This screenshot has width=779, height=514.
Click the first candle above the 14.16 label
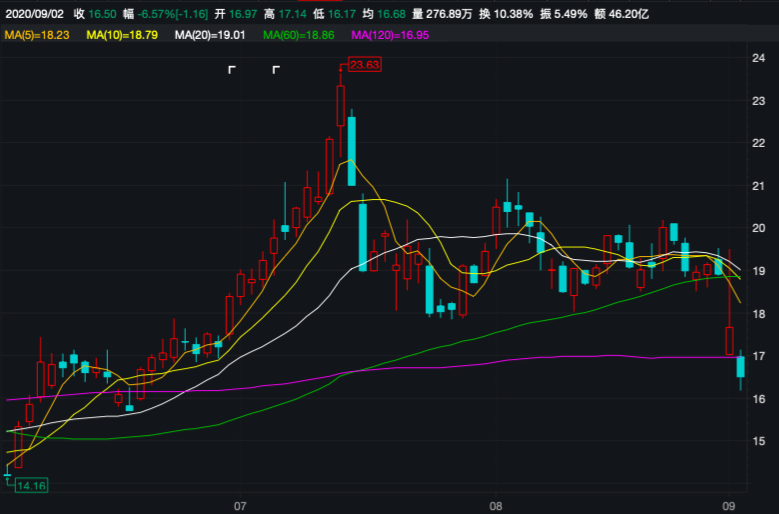(x=8, y=470)
